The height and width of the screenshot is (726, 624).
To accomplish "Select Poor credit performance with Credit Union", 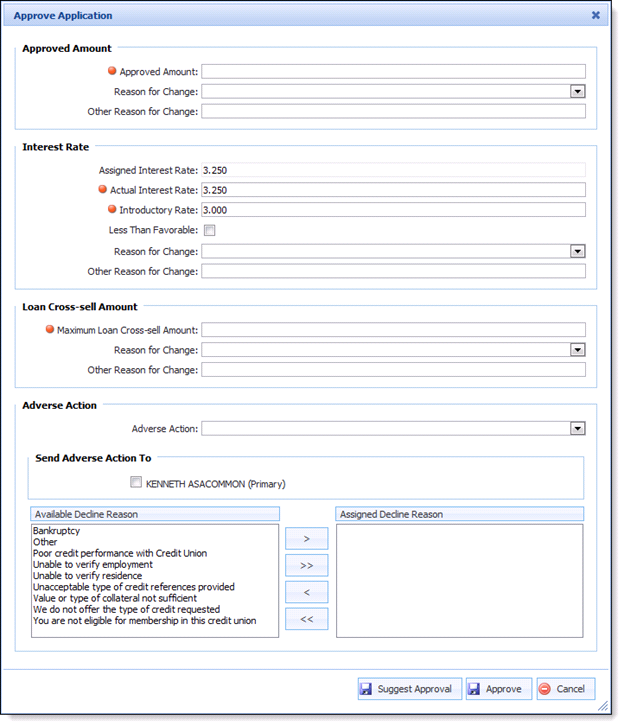I will pos(120,553).
